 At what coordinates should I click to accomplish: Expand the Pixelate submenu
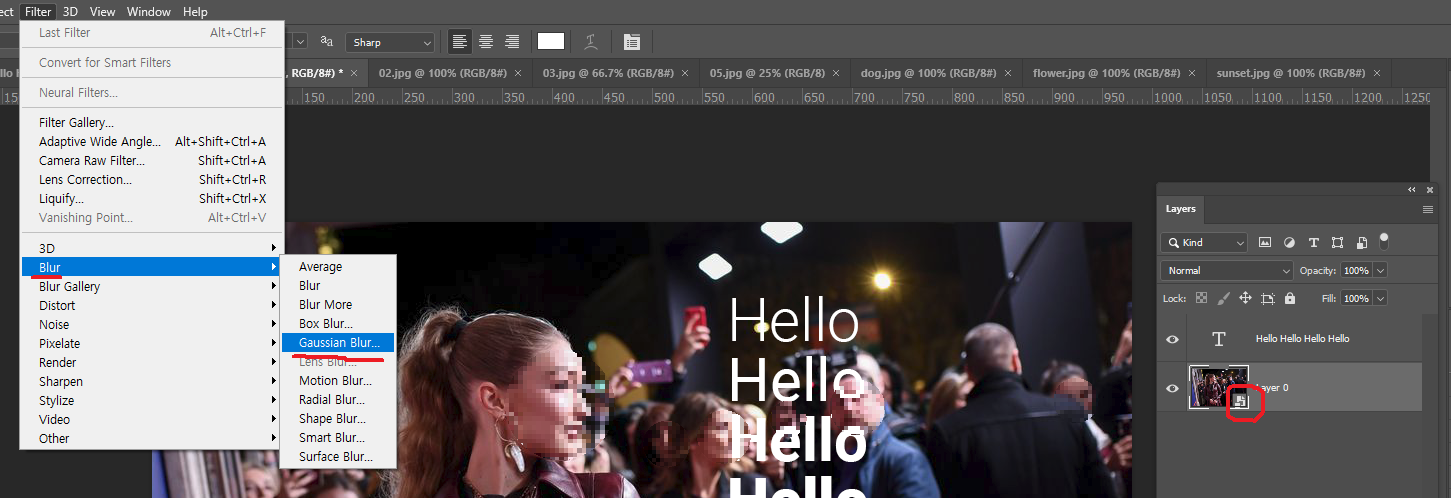point(152,343)
